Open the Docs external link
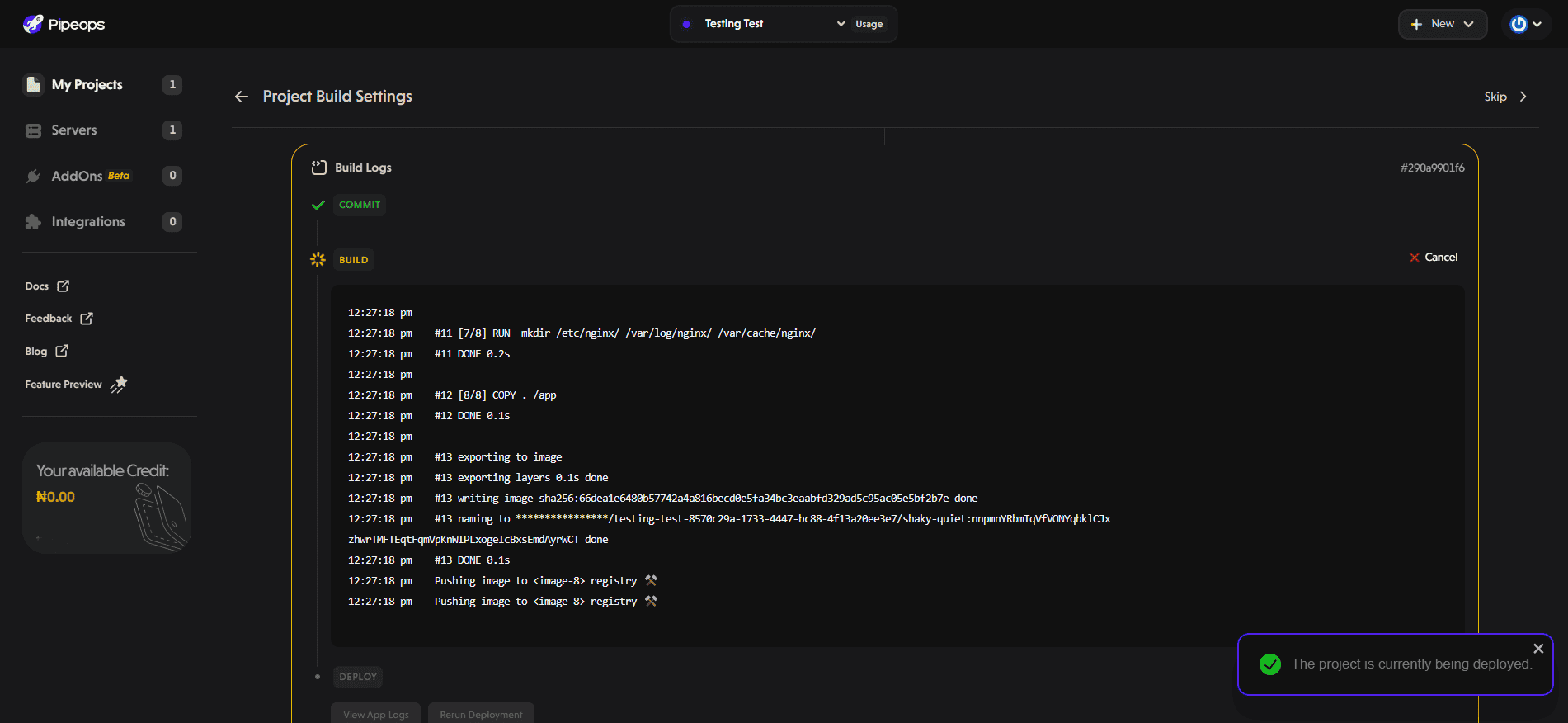The image size is (1568, 723). pos(47,286)
